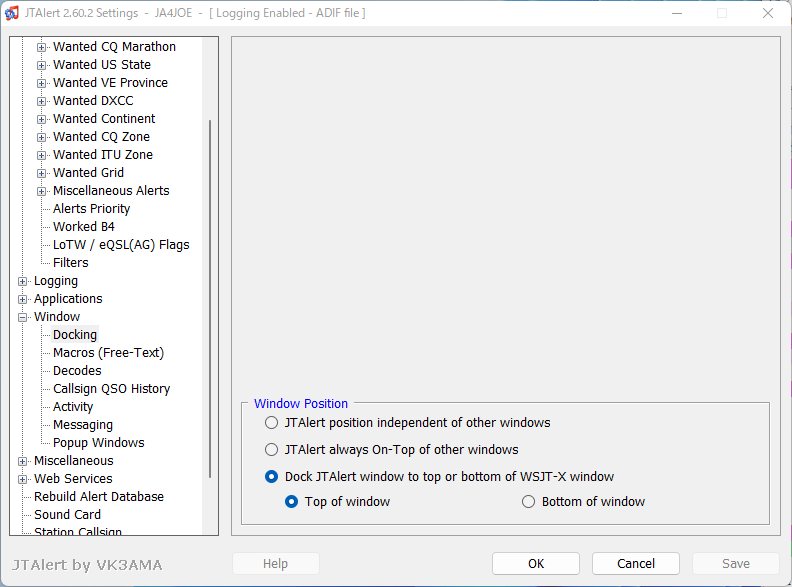Image resolution: width=792 pixels, height=587 pixels.
Task: Select Wanted US State label in tree
Action: tap(102, 65)
